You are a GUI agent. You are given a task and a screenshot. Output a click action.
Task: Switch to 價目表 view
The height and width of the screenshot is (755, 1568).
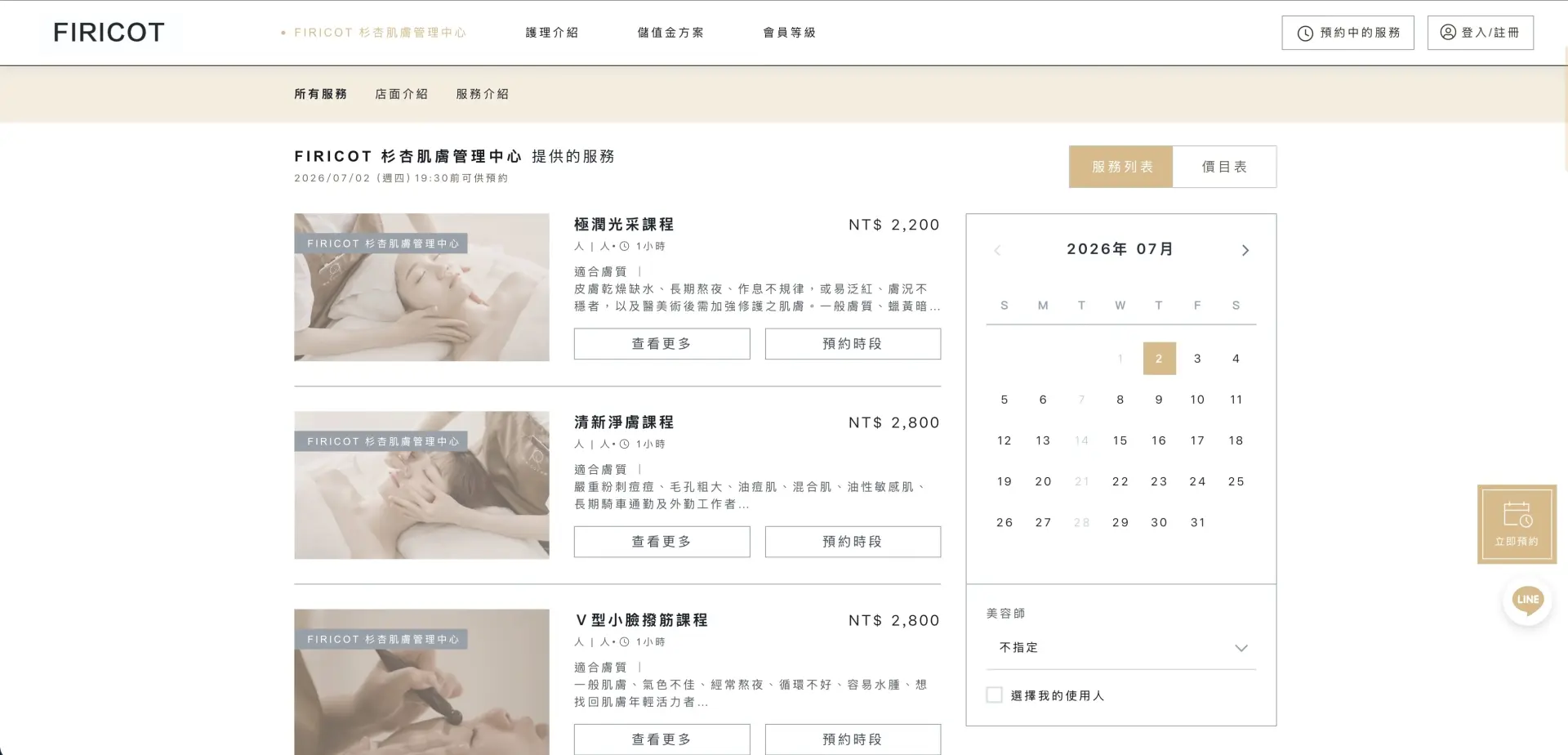(x=1224, y=167)
